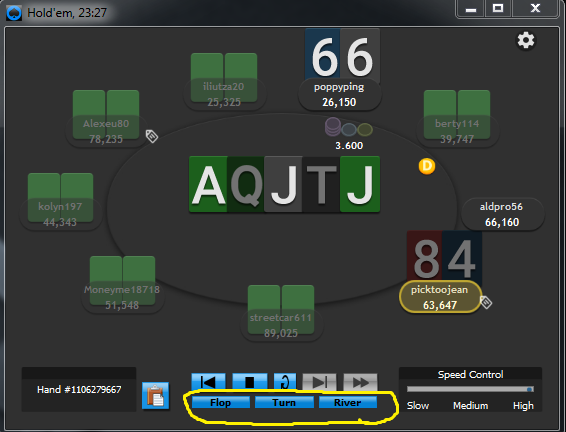Click the pot chips stack

(x=348, y=127)
